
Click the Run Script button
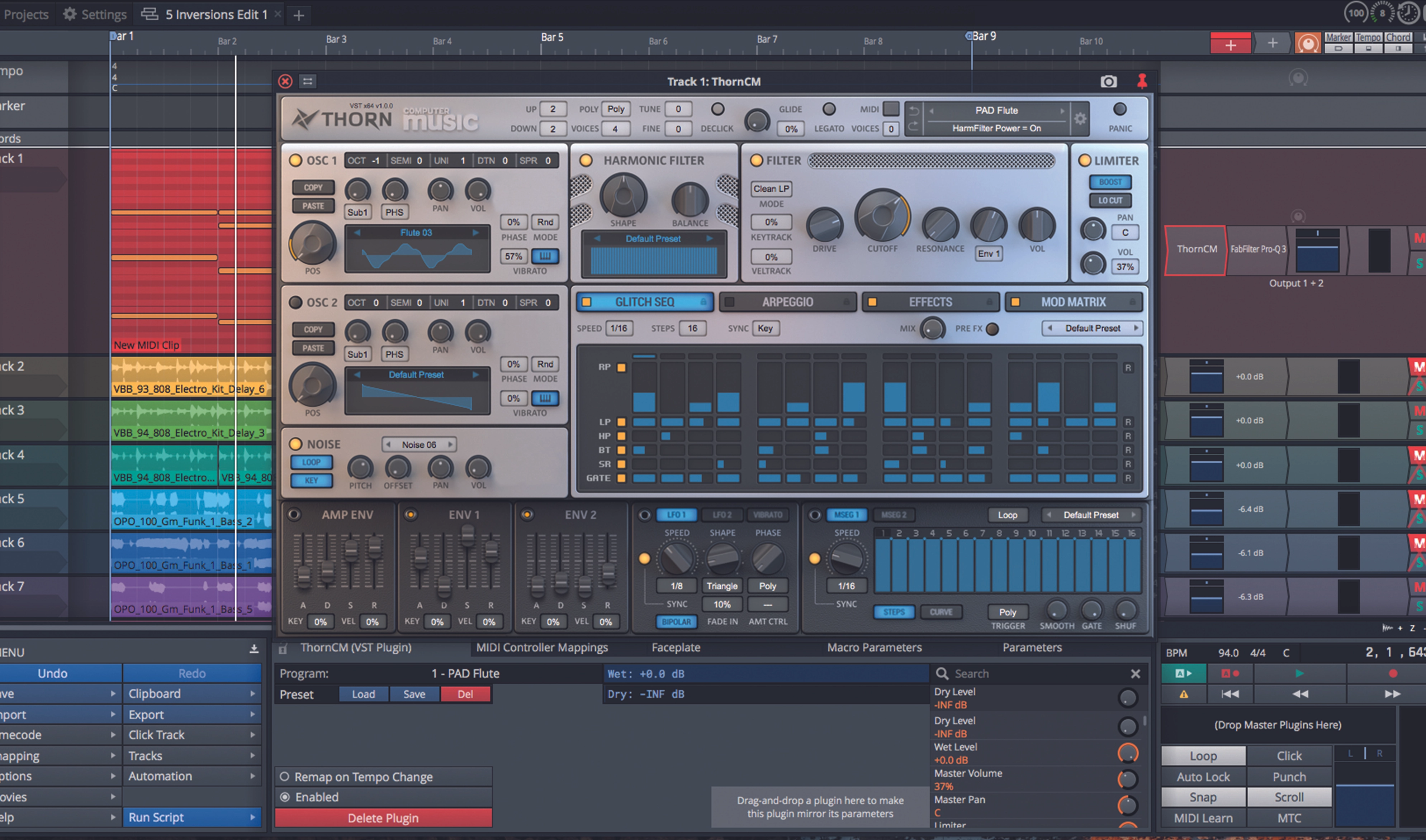192,817
